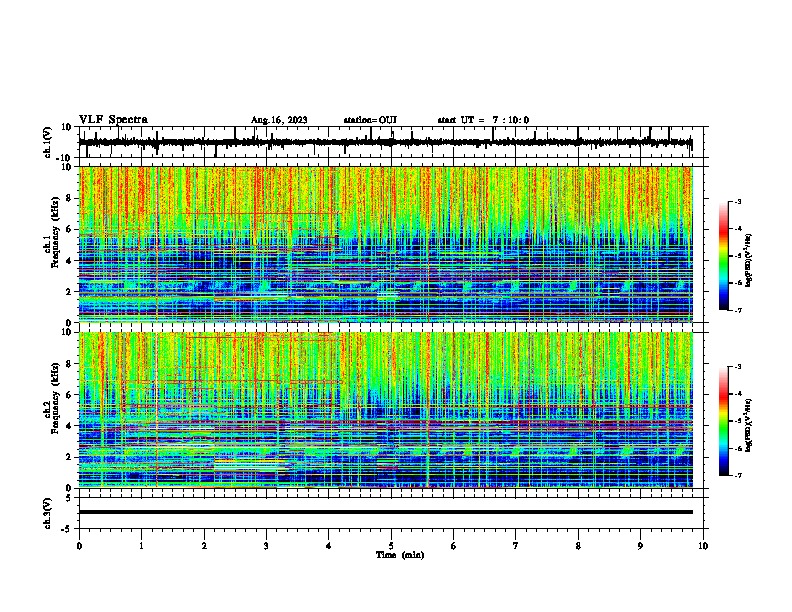Screen dimensions: 792x612
Task: Click the thick black ch.3 voltage line
Action: [386, 512]
